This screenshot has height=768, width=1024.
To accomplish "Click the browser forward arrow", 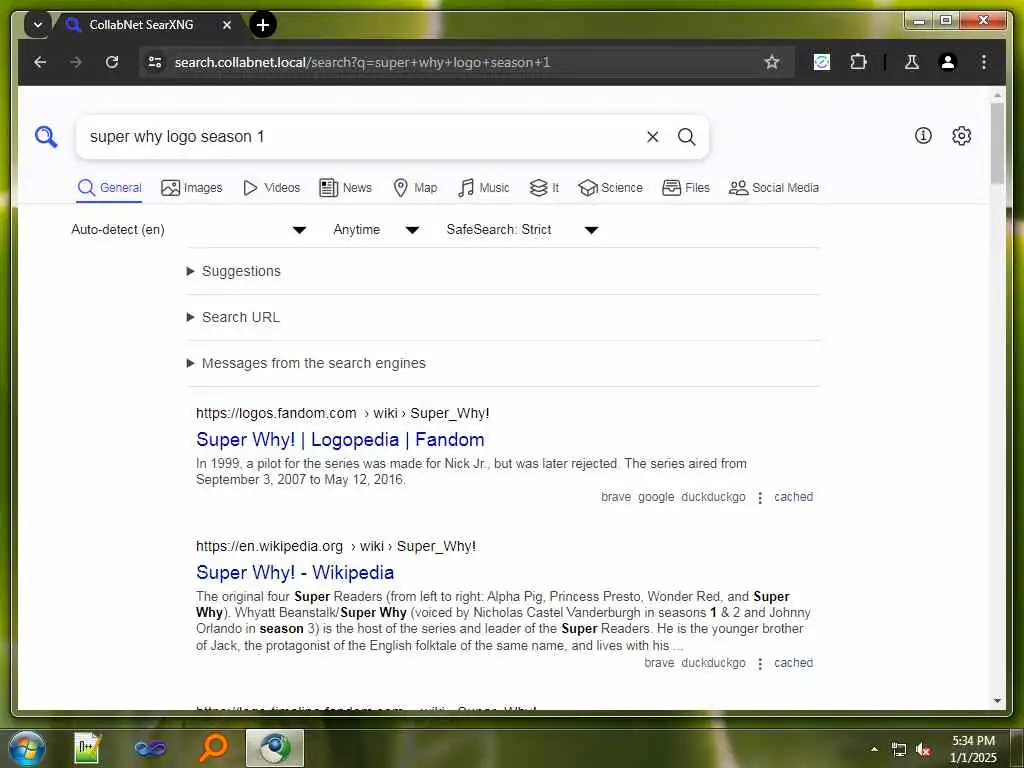I will point(76,62).
